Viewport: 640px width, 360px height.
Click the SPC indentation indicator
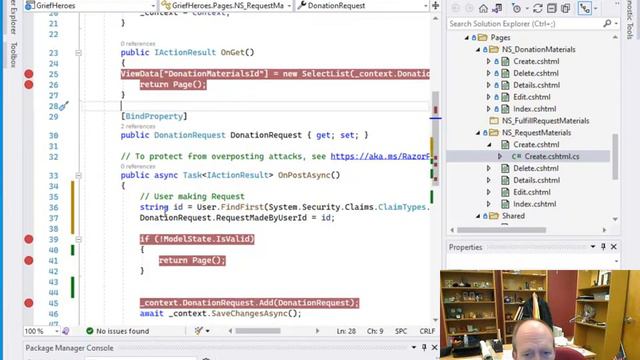(x=401, y=331)
